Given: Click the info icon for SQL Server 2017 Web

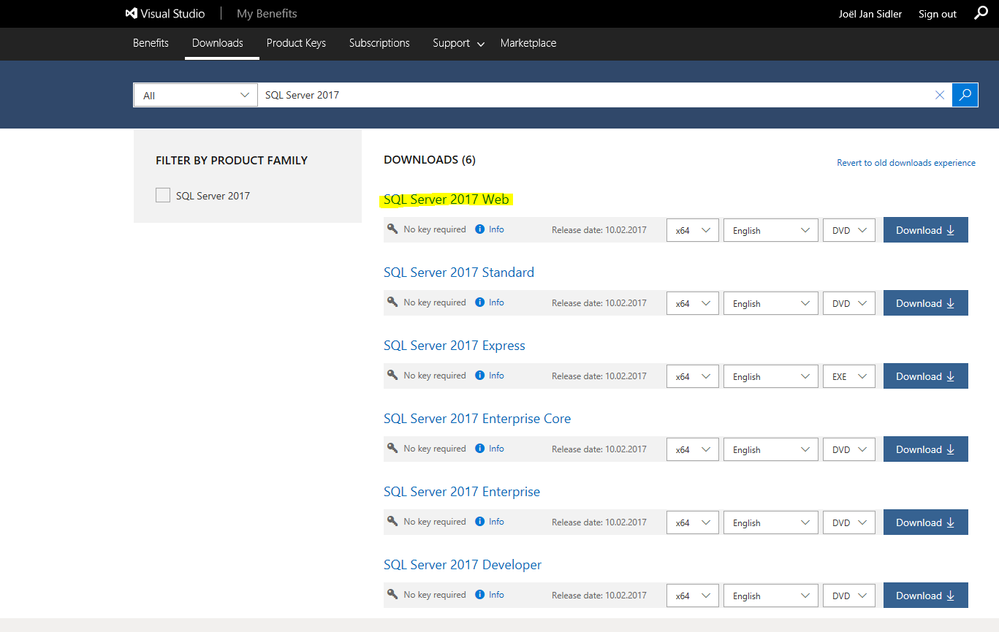Looking at the screenshot, I should (480, 229).
